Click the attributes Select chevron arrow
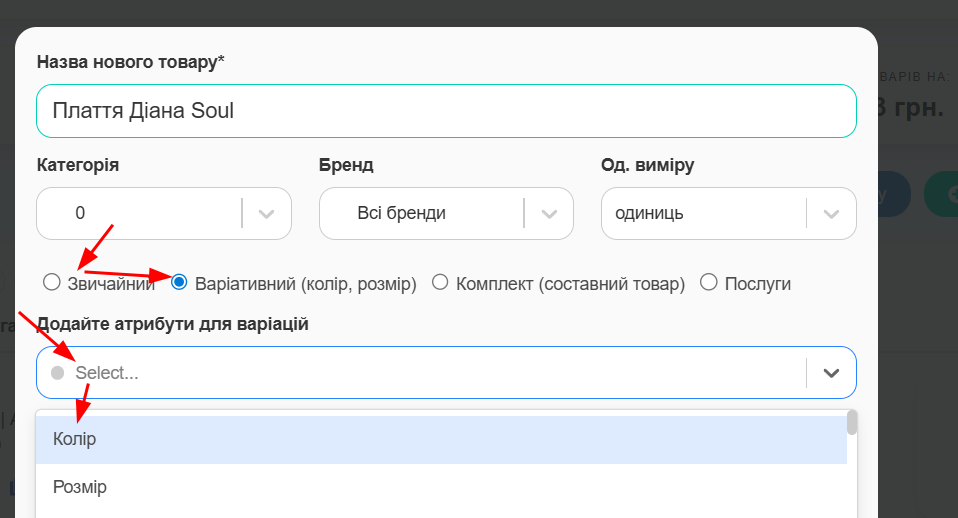 [831, 373]
